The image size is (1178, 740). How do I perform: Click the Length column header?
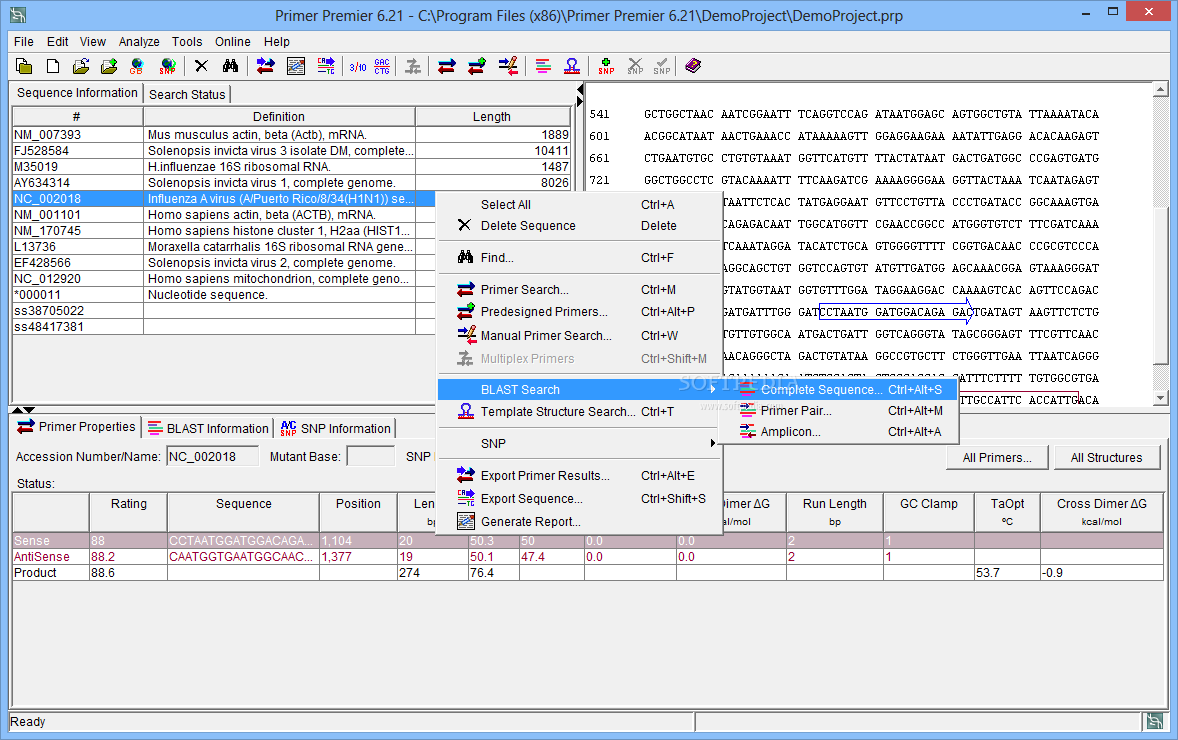(x=492, y=116)
